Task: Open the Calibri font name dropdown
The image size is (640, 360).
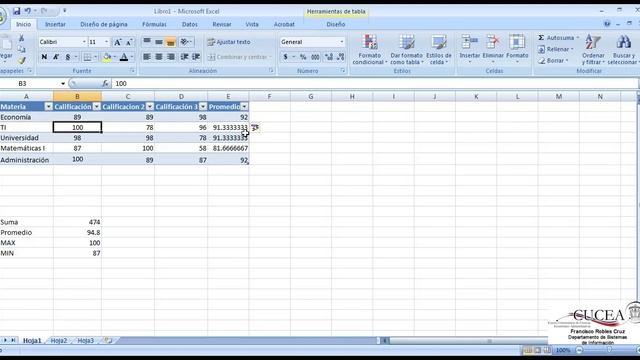Action: pos(84,42)
